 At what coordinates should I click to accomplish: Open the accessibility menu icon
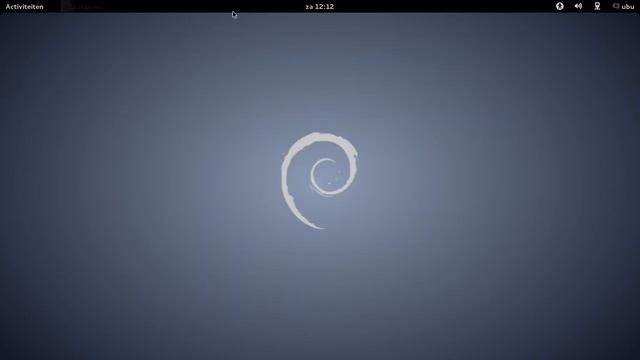(x=560, y=6)
